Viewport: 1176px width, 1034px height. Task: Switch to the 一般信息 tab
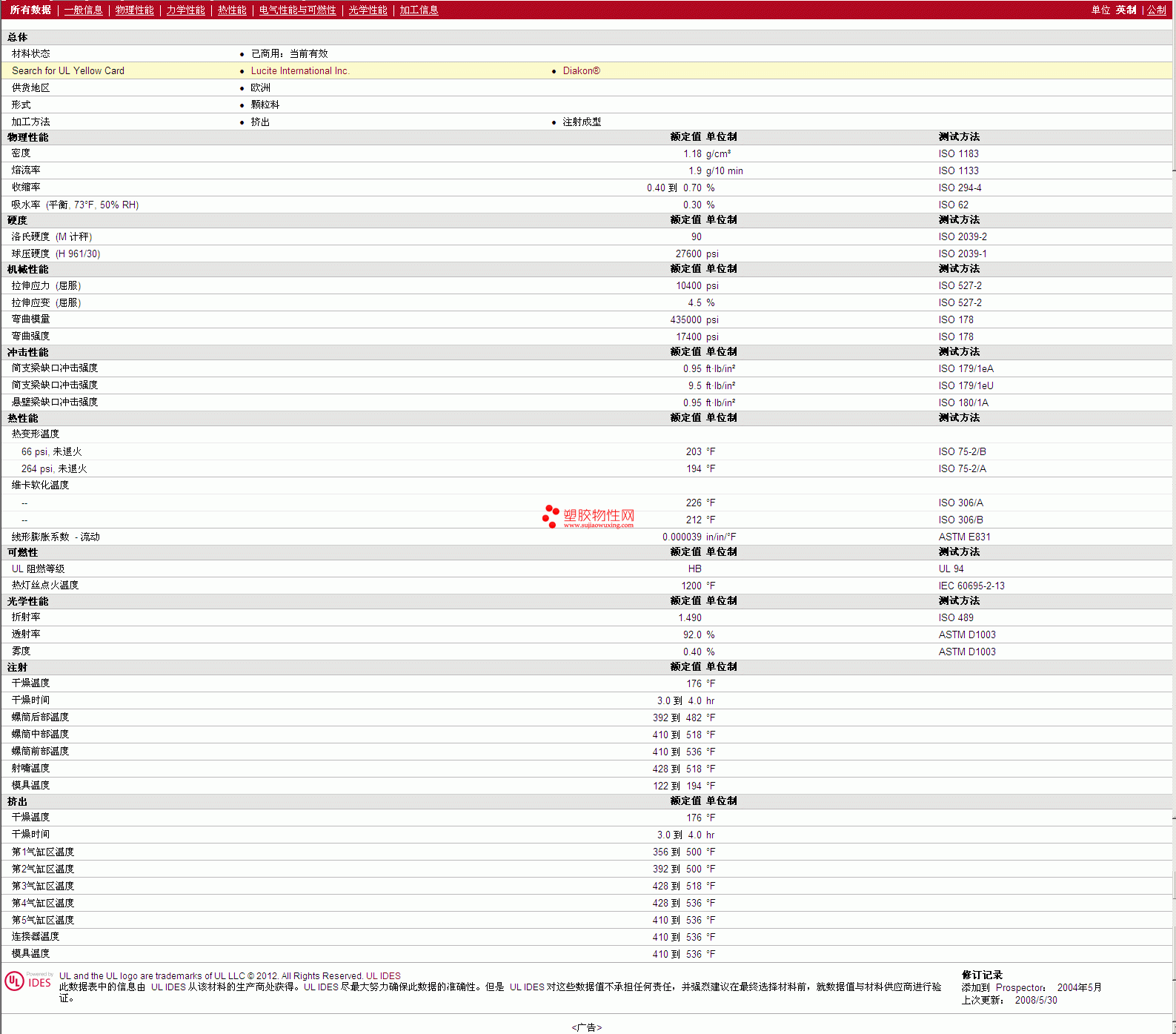coord(84,10)
